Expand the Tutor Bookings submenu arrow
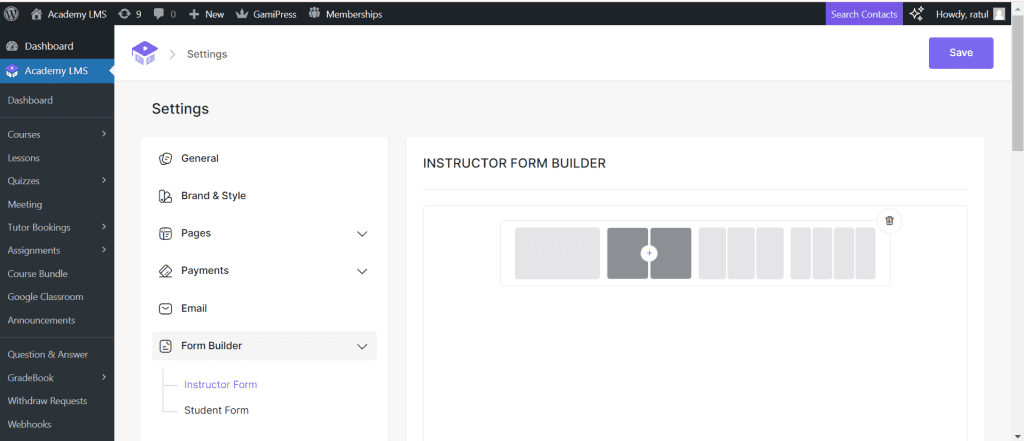 click(x=104, y=227)
